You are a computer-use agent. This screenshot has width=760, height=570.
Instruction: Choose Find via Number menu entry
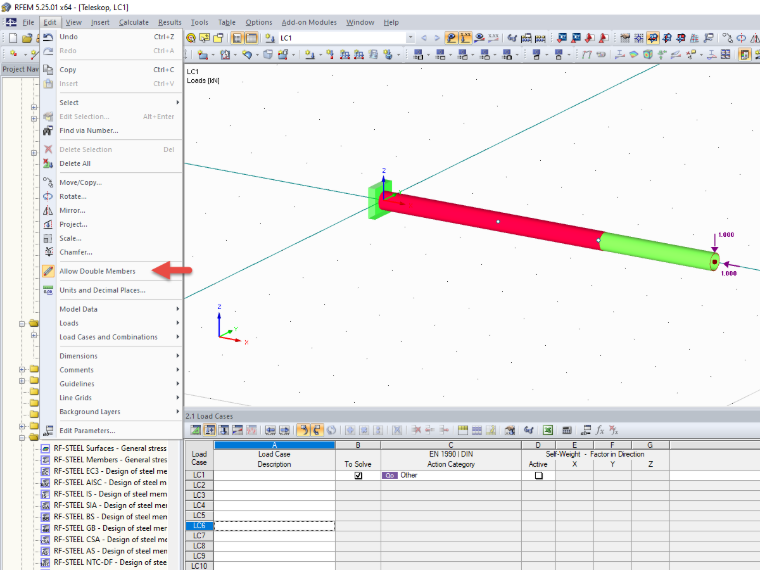point(89,131)
